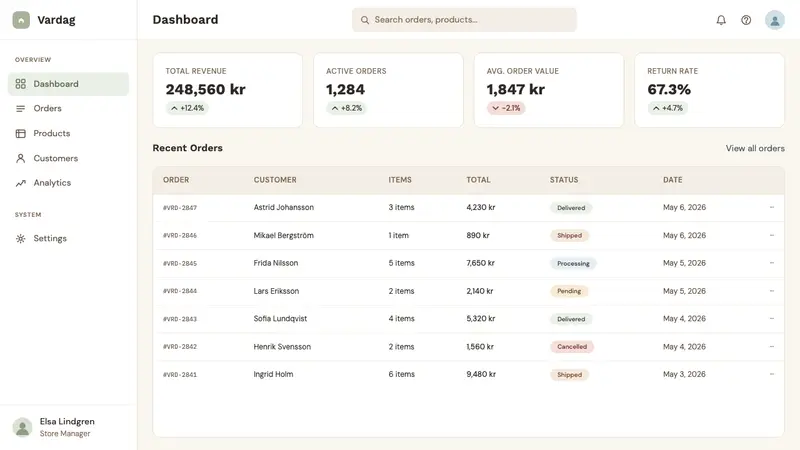Click the Products box icon in the sidebar
This screenshot has height=450, width=800.
tap(20, 134)
